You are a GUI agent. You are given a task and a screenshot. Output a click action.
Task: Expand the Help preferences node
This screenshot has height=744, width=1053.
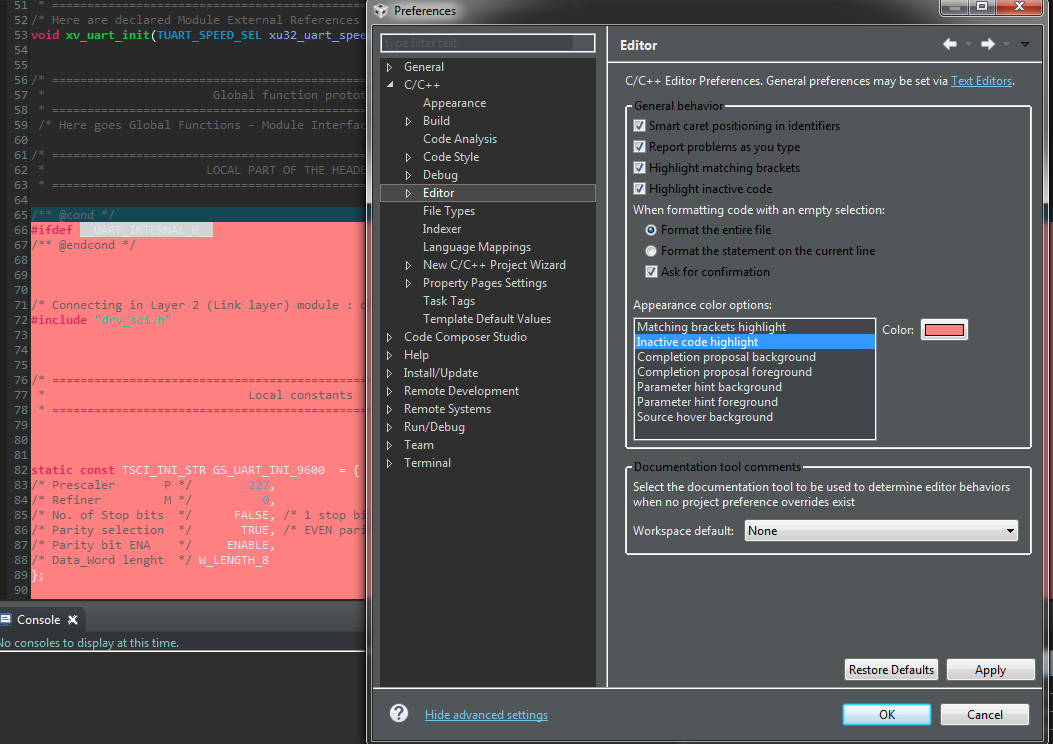pyautogui.click(x=390, y=355)
